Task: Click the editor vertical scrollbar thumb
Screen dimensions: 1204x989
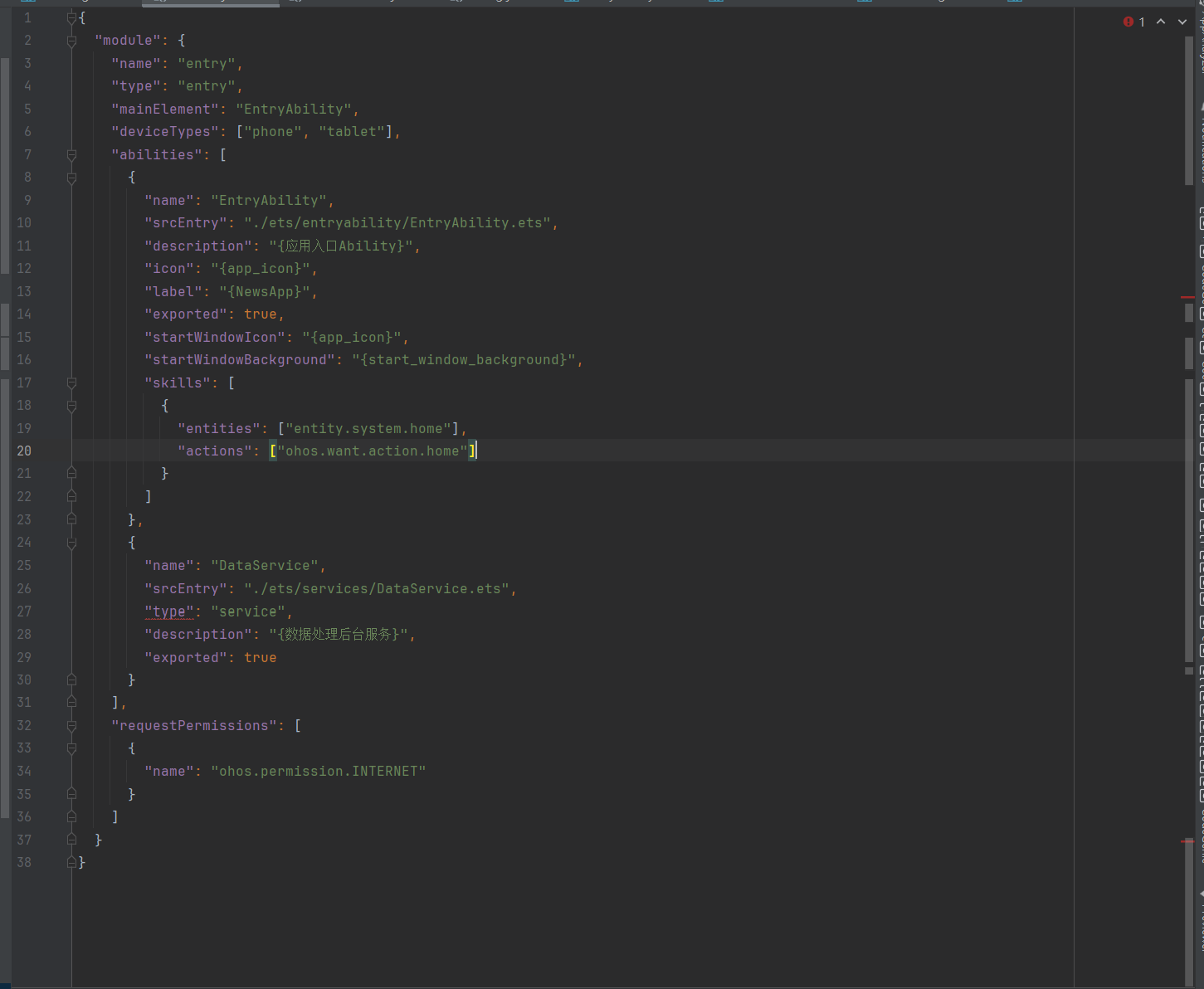Action: click(1189, 110)
